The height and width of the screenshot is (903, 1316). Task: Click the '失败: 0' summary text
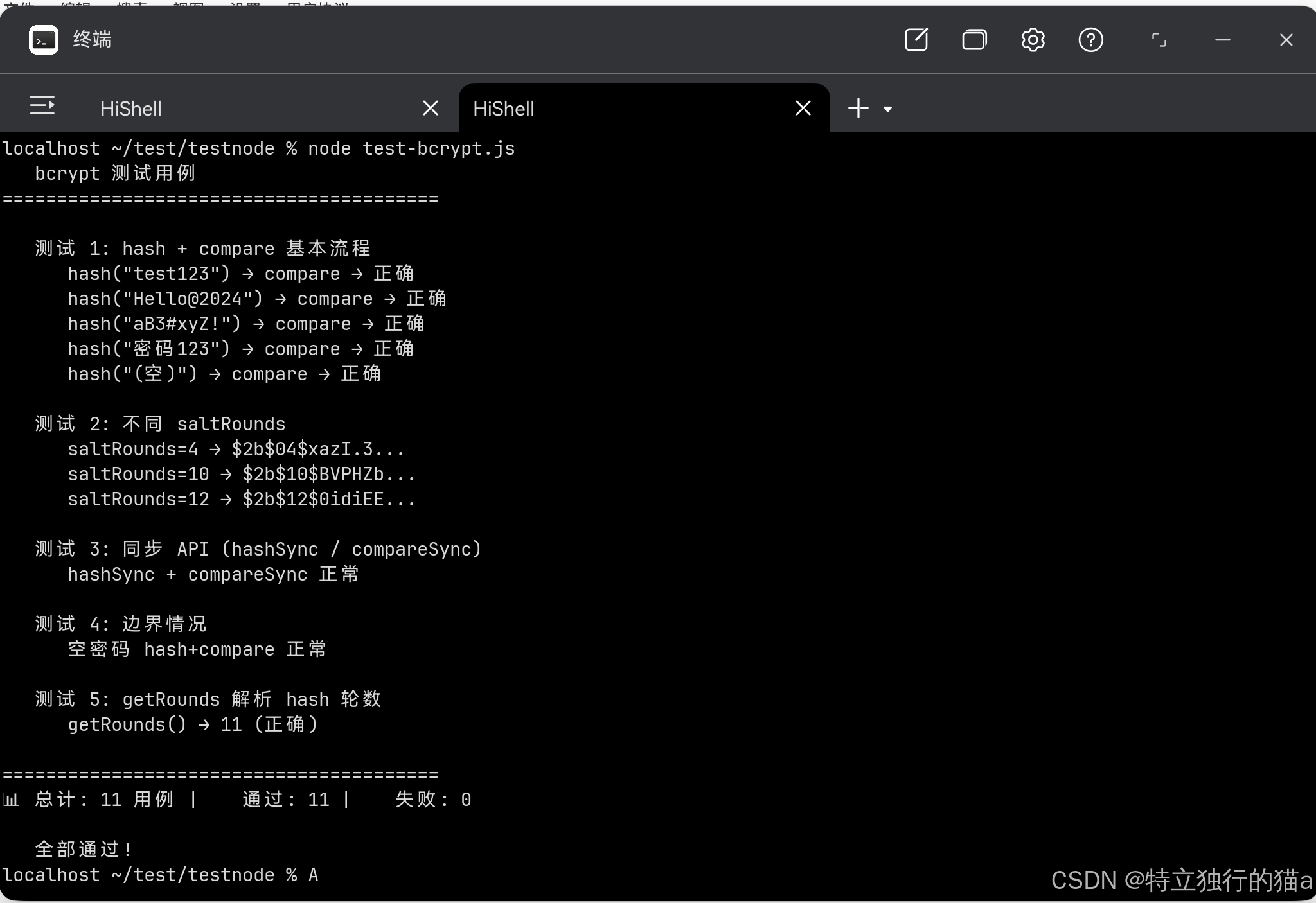(434, 800)
